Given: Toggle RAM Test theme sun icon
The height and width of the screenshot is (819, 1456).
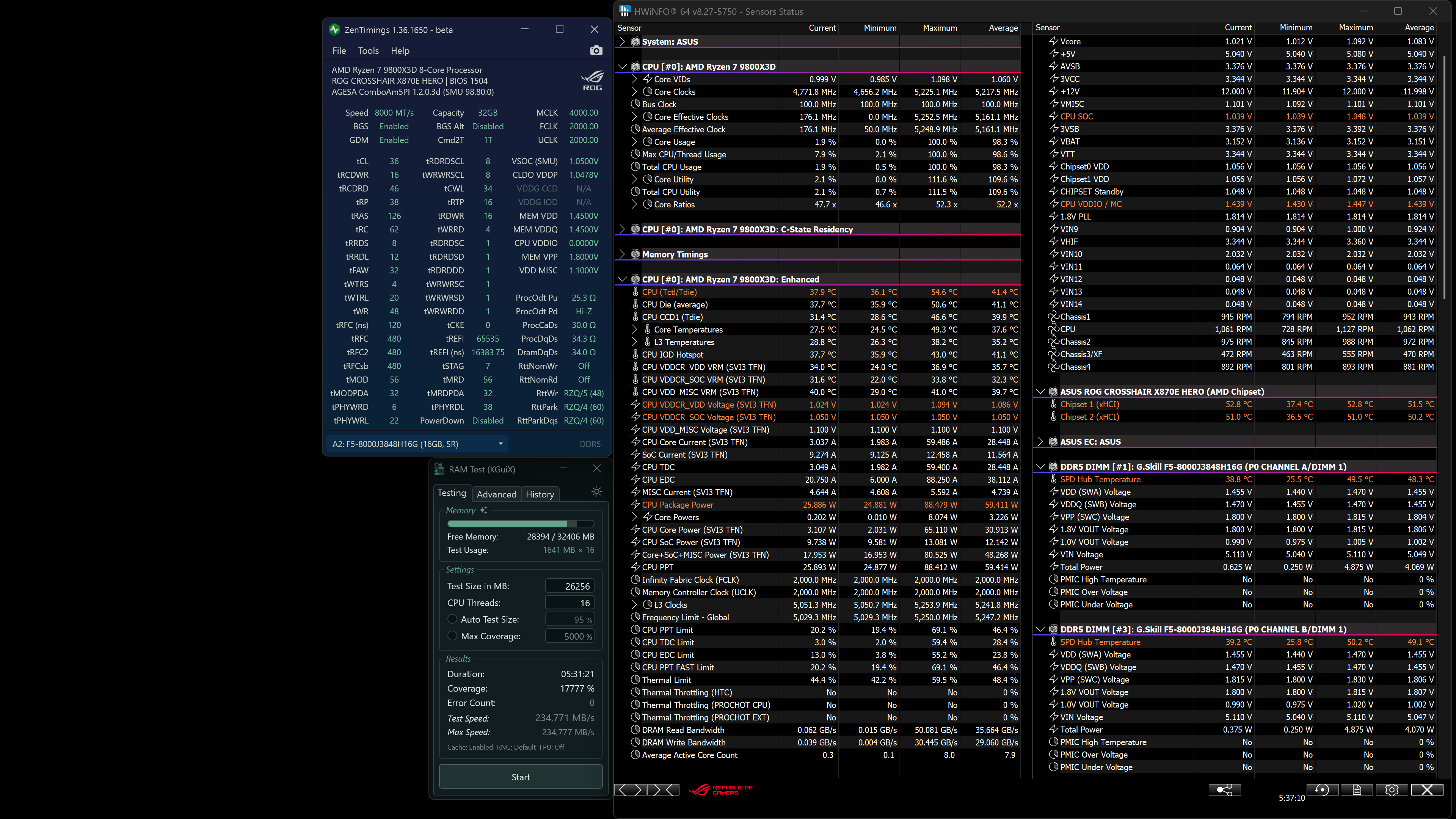Looking at the screenshot, I should coord(596,492).
